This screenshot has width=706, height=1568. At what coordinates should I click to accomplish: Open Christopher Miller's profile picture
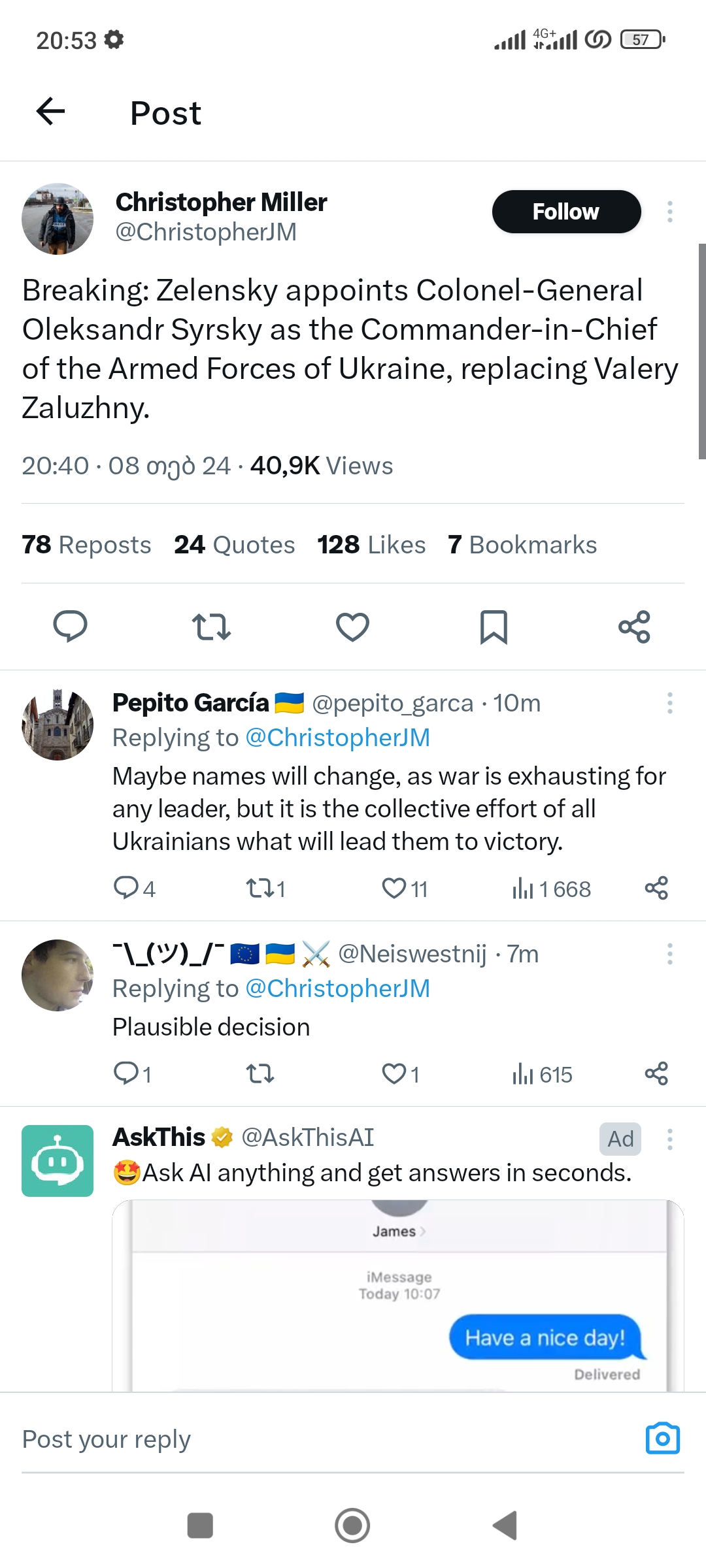tap(58, 219)
